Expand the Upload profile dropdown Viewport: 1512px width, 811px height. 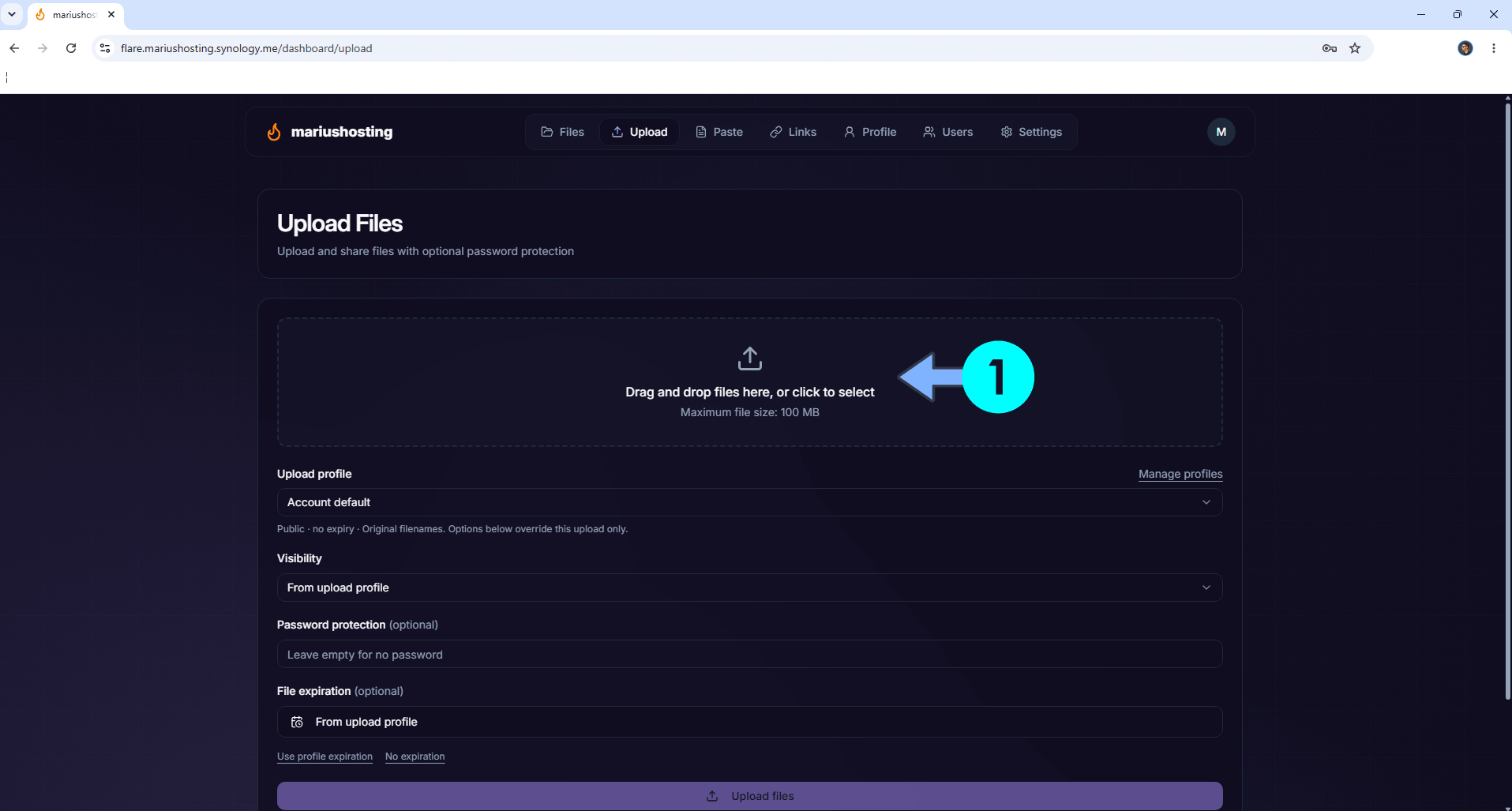click(x=750, y=502)
